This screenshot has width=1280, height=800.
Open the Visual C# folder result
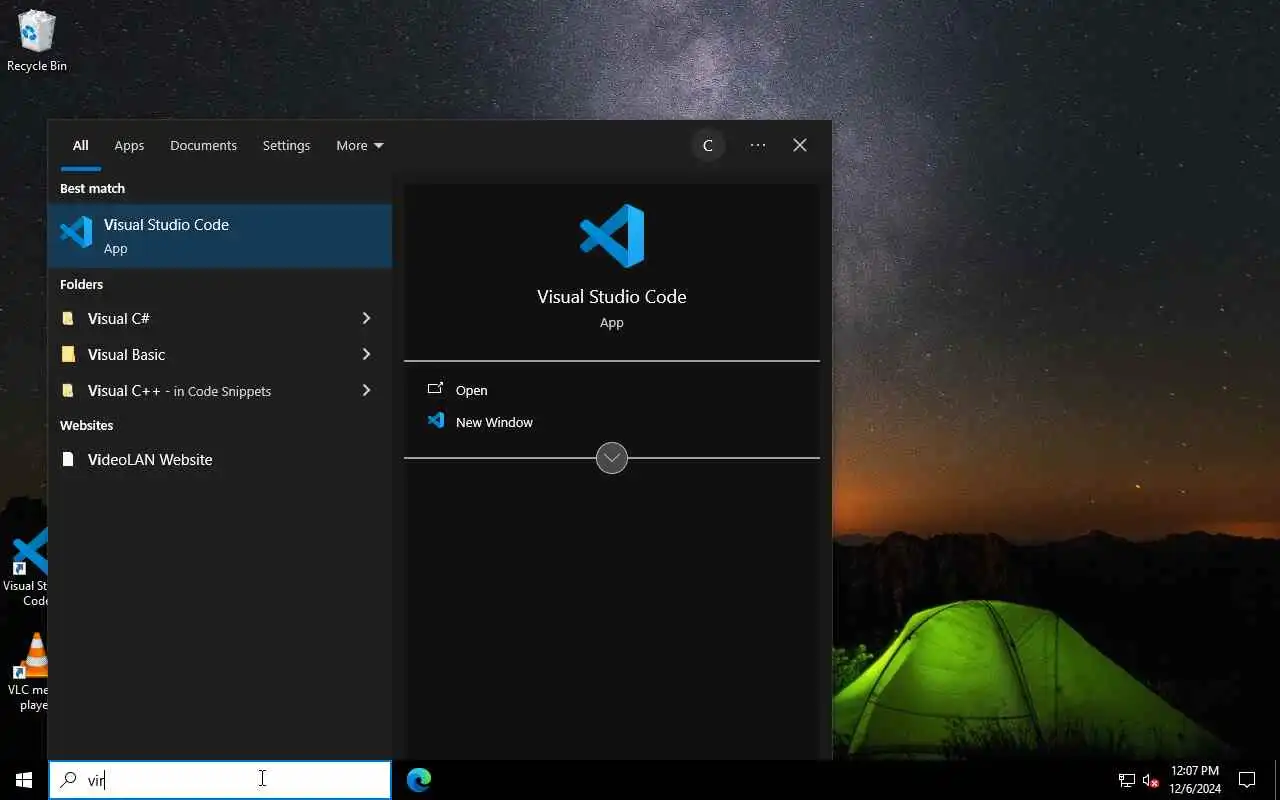coord(220,318)
